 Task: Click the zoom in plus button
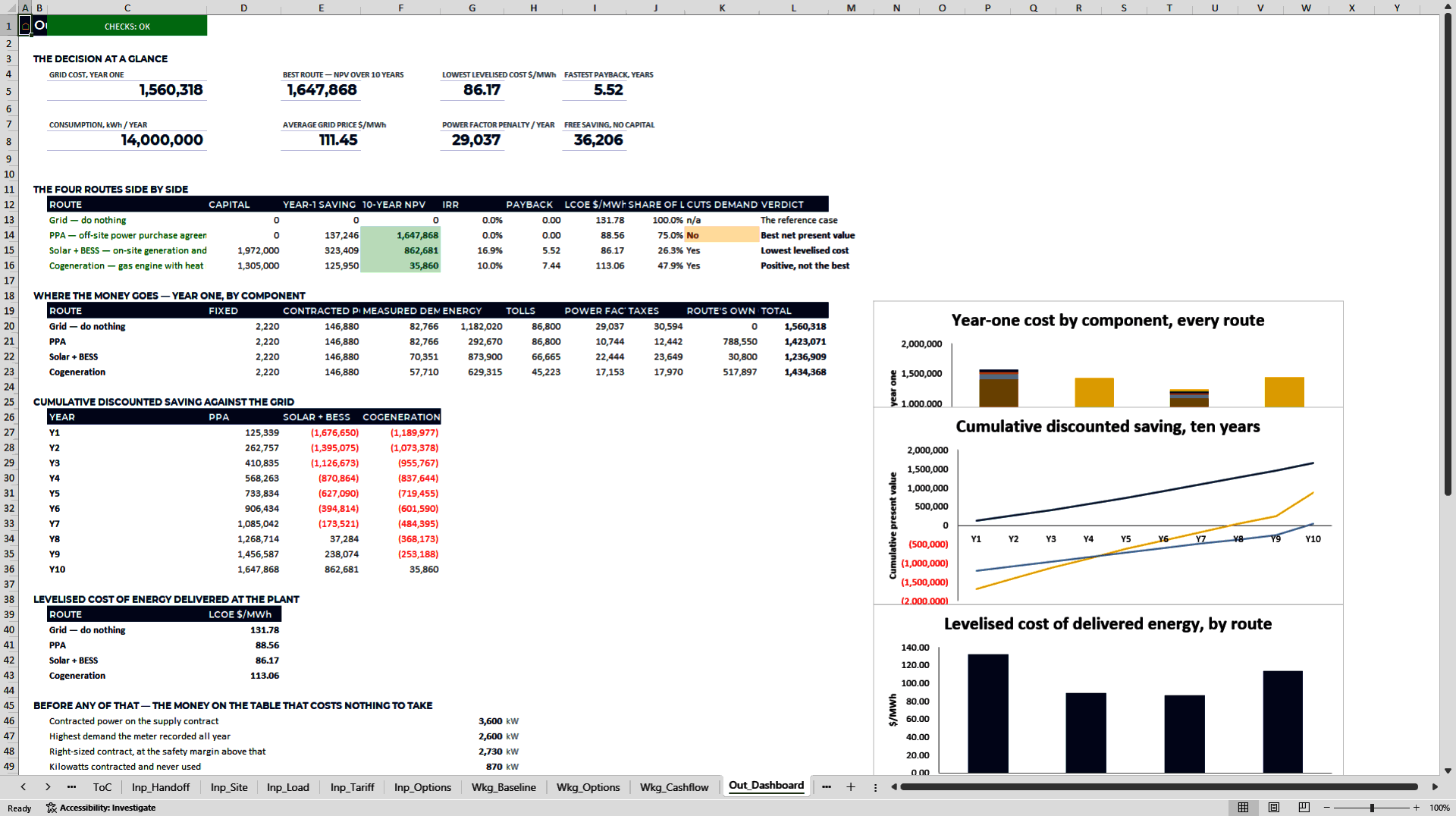pos(1416,808)
